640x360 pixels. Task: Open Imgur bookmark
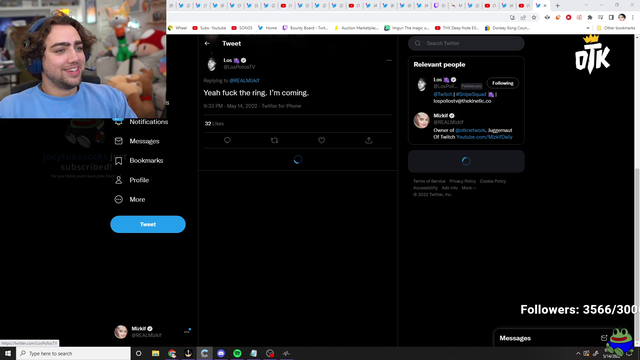coord(407,28)
